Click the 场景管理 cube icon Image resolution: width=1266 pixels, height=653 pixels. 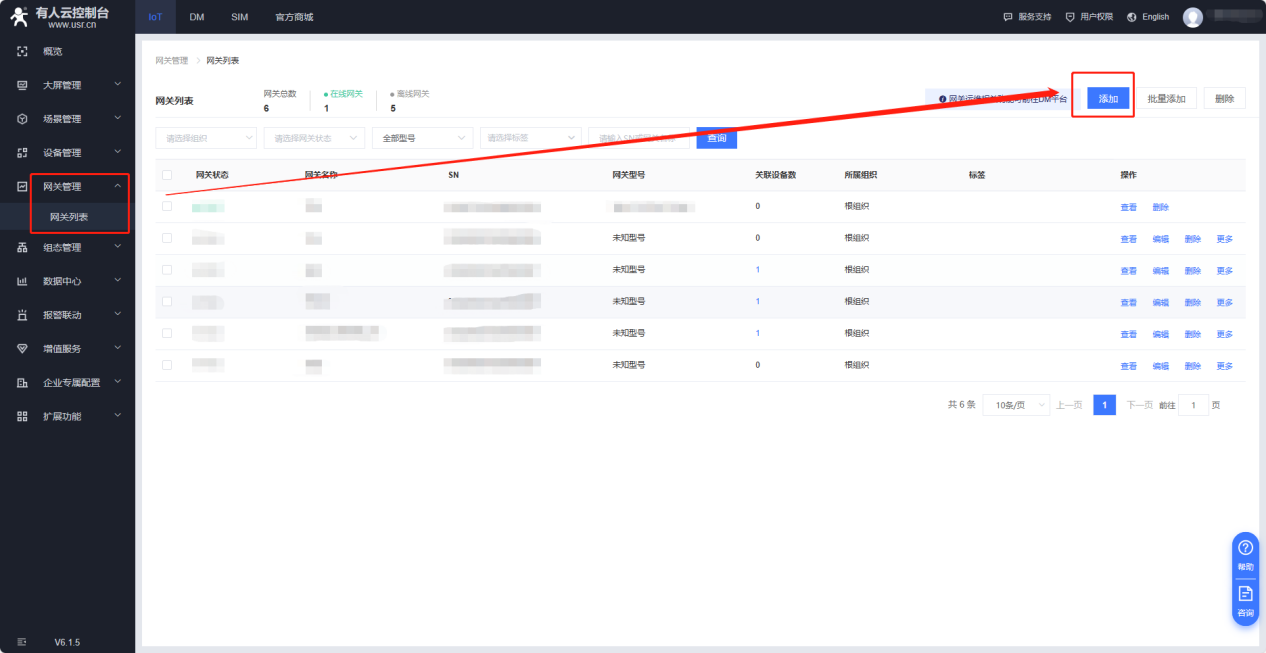[22, 119]
